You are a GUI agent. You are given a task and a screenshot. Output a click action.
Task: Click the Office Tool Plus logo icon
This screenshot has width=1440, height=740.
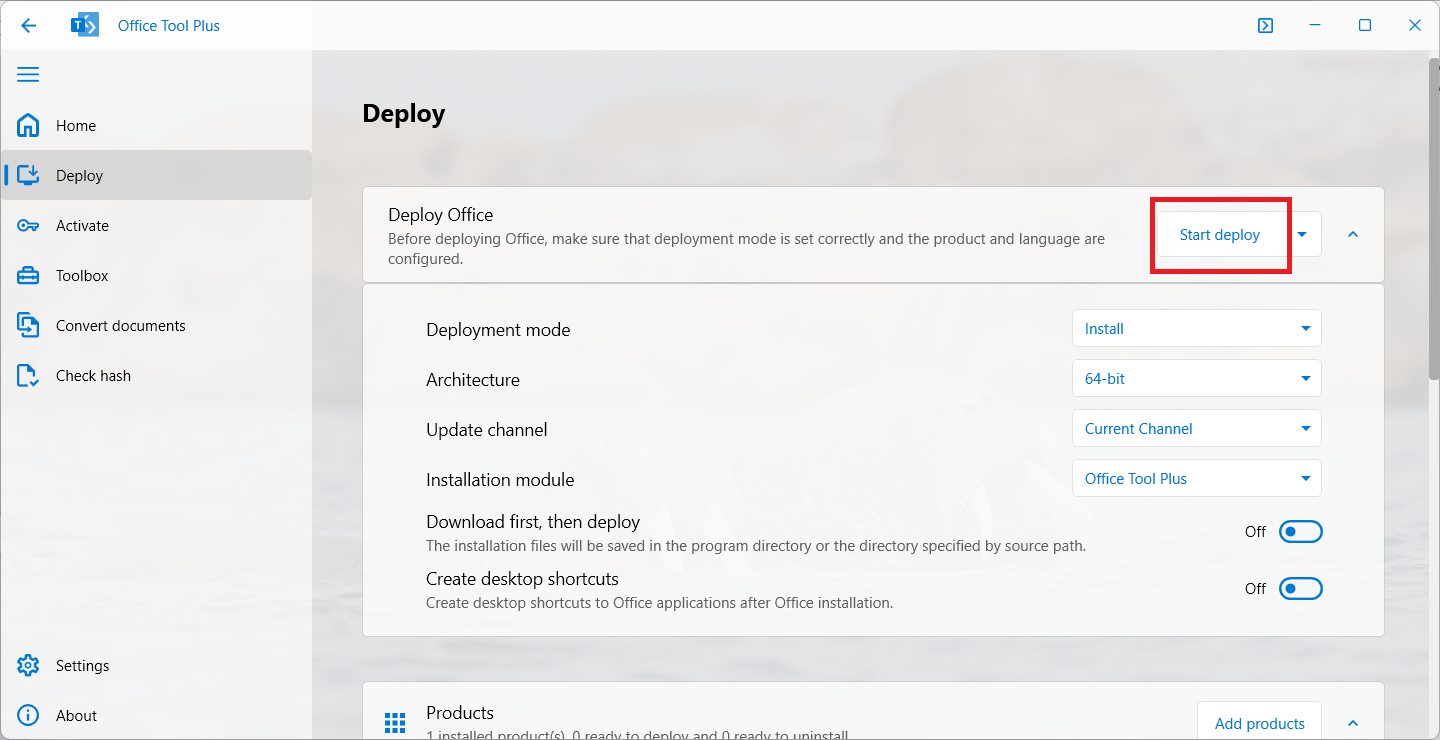[85, 26]
